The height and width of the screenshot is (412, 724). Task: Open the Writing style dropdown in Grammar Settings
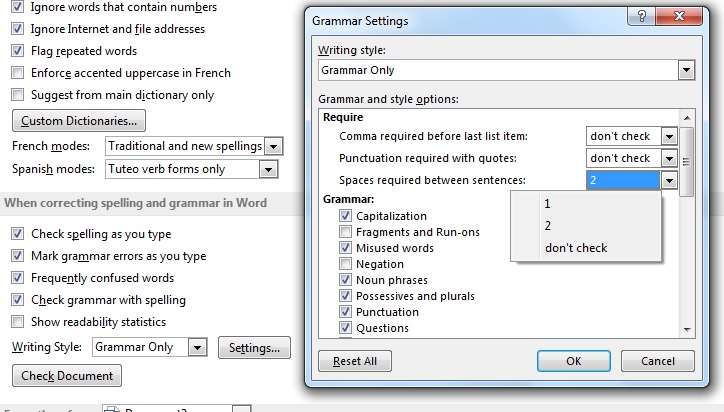click(685, 71)
